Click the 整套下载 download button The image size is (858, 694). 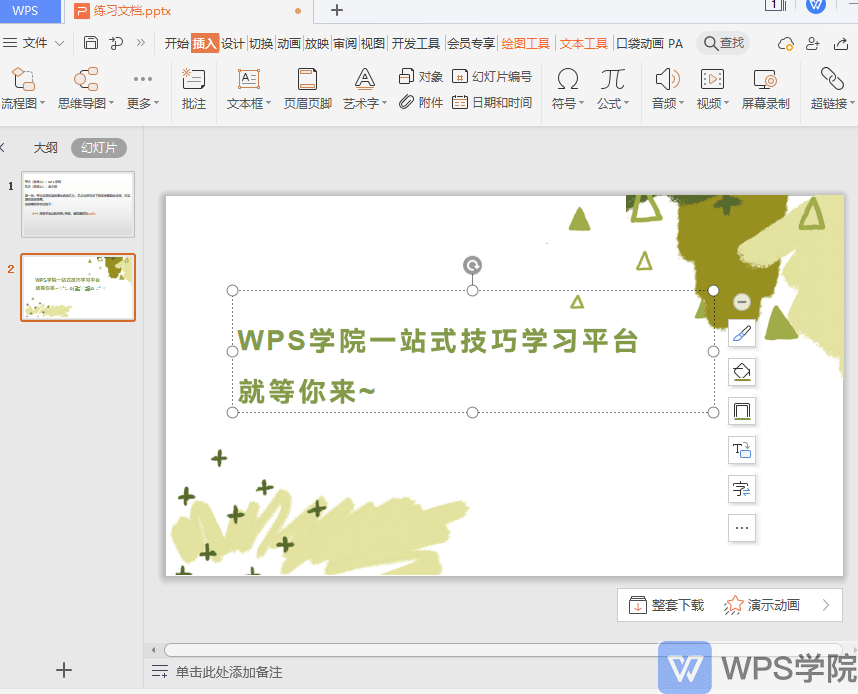(666, 605)
